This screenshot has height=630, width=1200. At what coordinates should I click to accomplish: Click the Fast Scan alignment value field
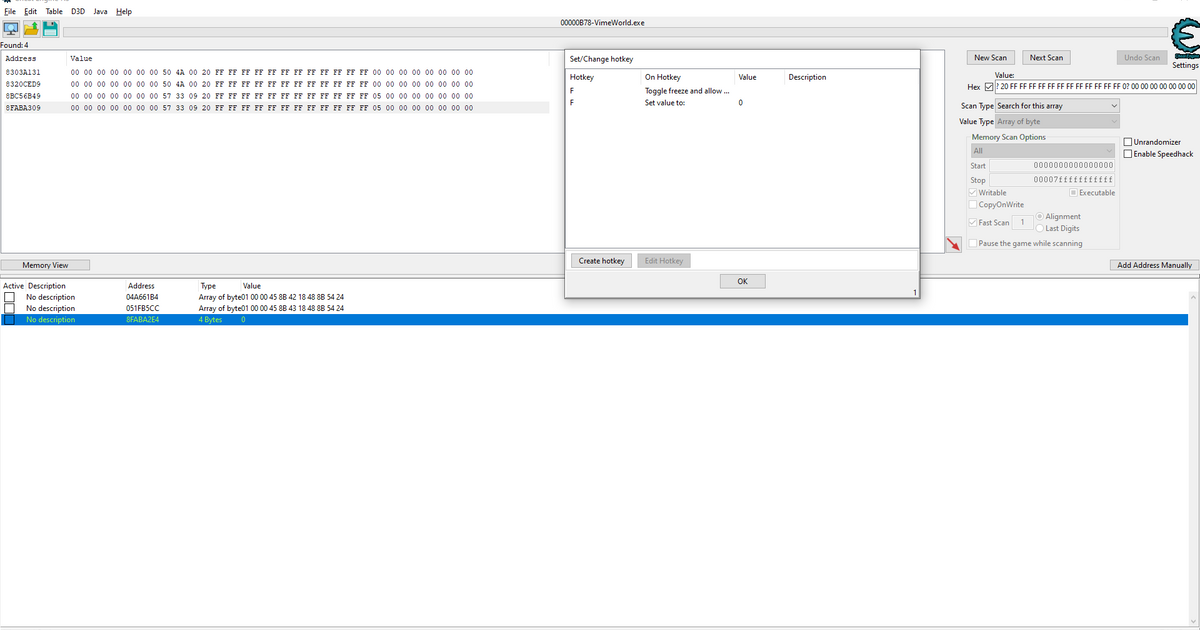tap(1022, 223)
